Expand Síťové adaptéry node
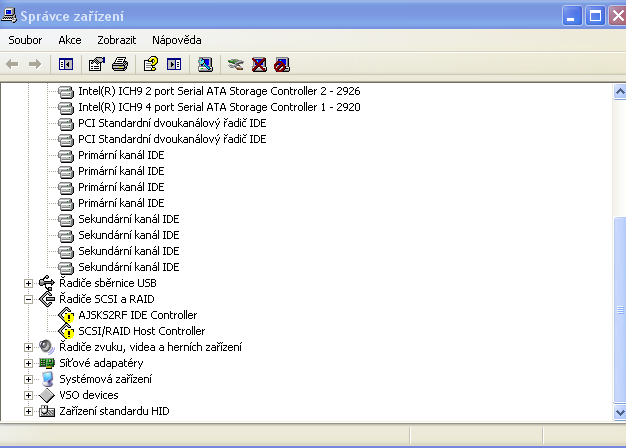 (x=28, y=363)
